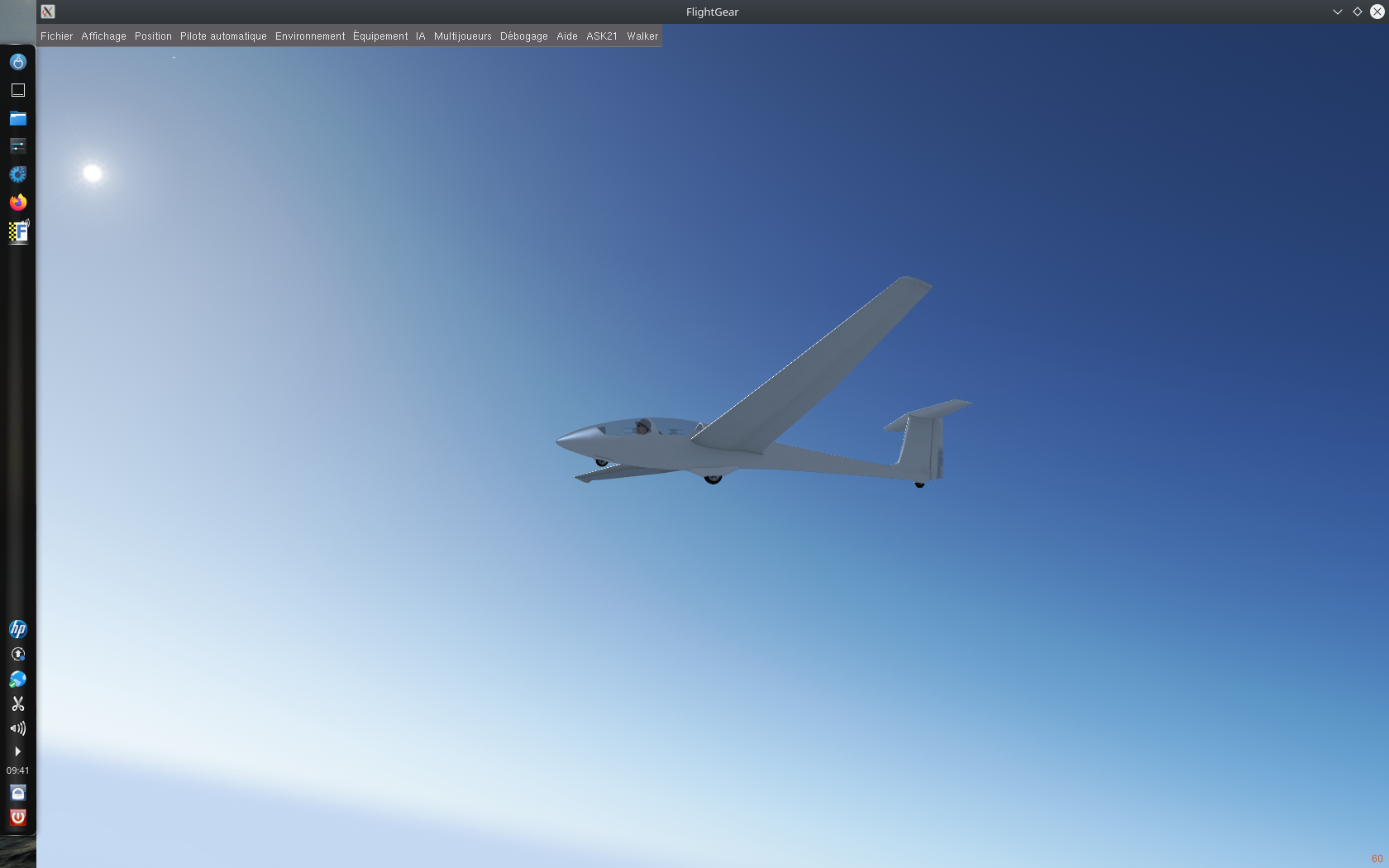Open the file manager folder icon
The image size is (1389, 868).
18,118
